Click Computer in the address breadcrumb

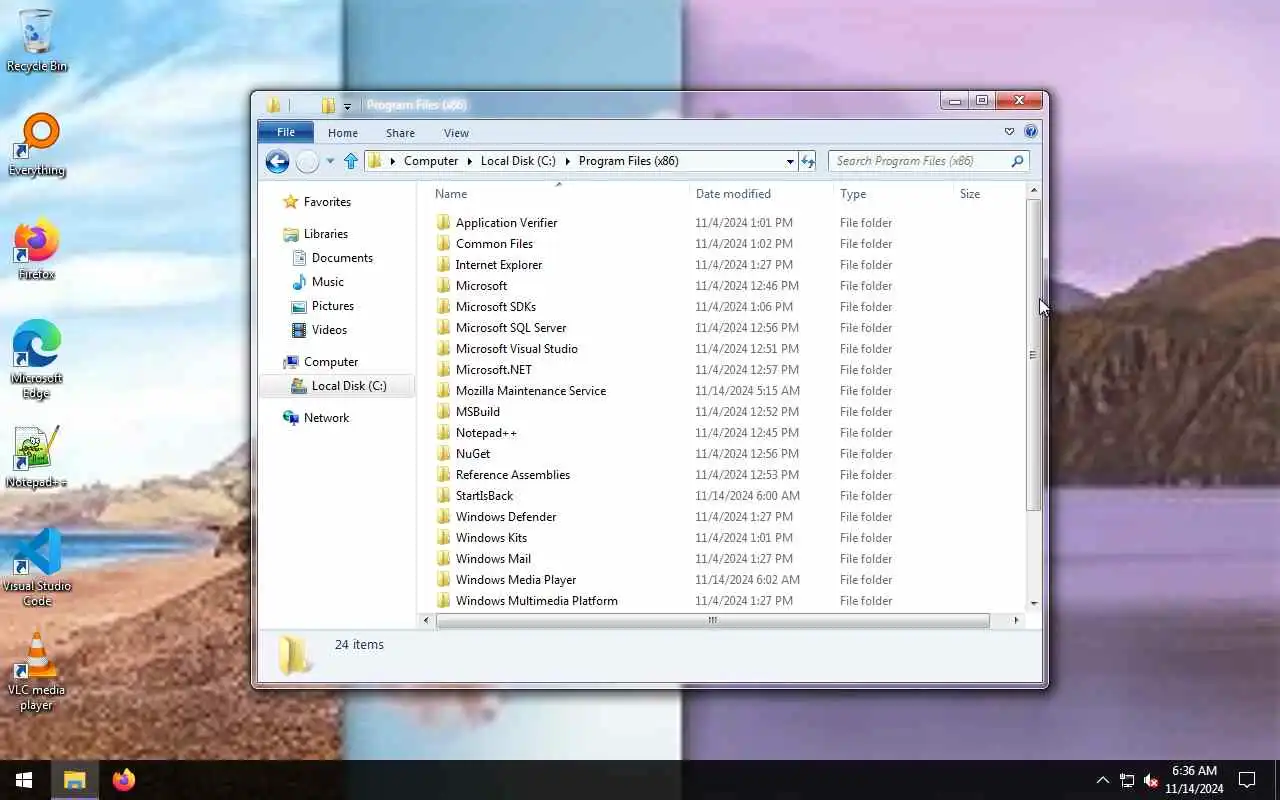[431, 161]
